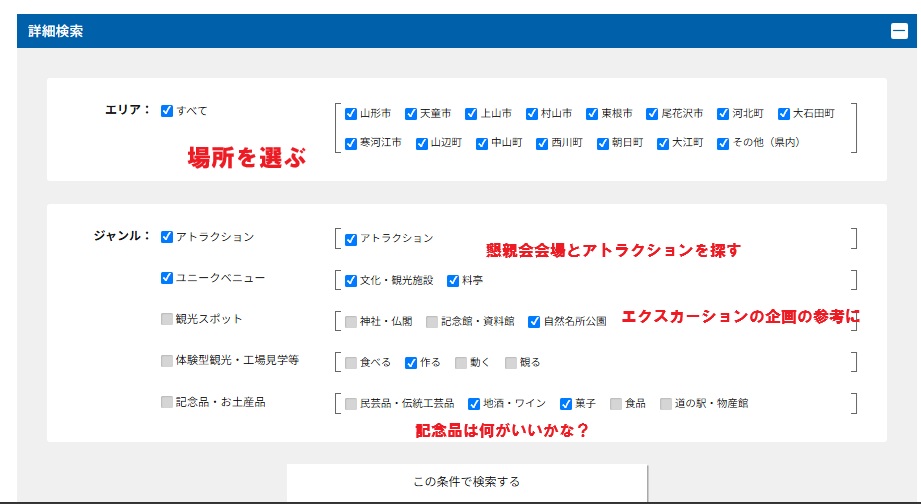The image size is (921, 504).
Task: Uncheck the 寒河江市 checkbox
Action: click(351, 143)
